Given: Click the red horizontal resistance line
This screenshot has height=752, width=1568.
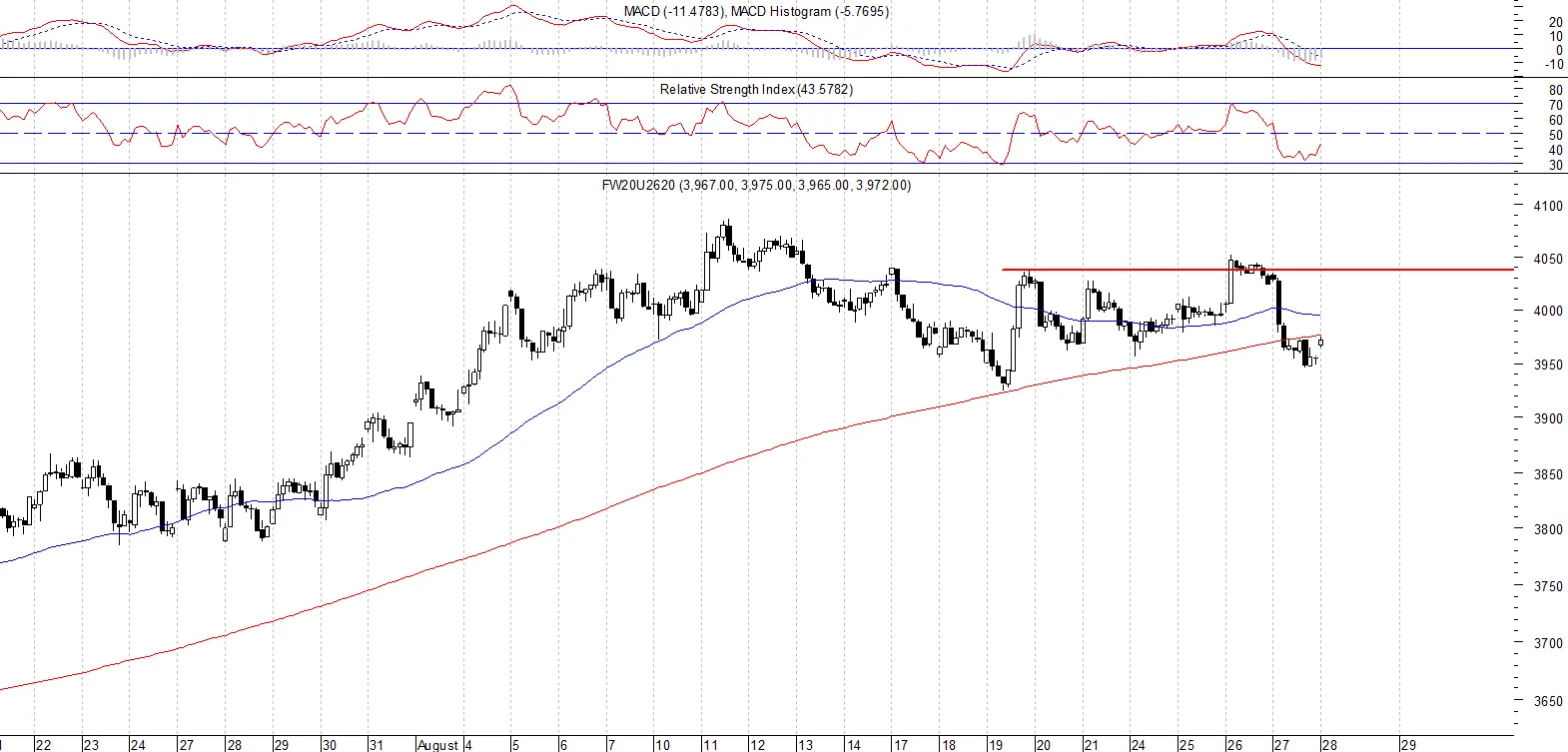Looking at the screenshot, I should coord(1257,269).
